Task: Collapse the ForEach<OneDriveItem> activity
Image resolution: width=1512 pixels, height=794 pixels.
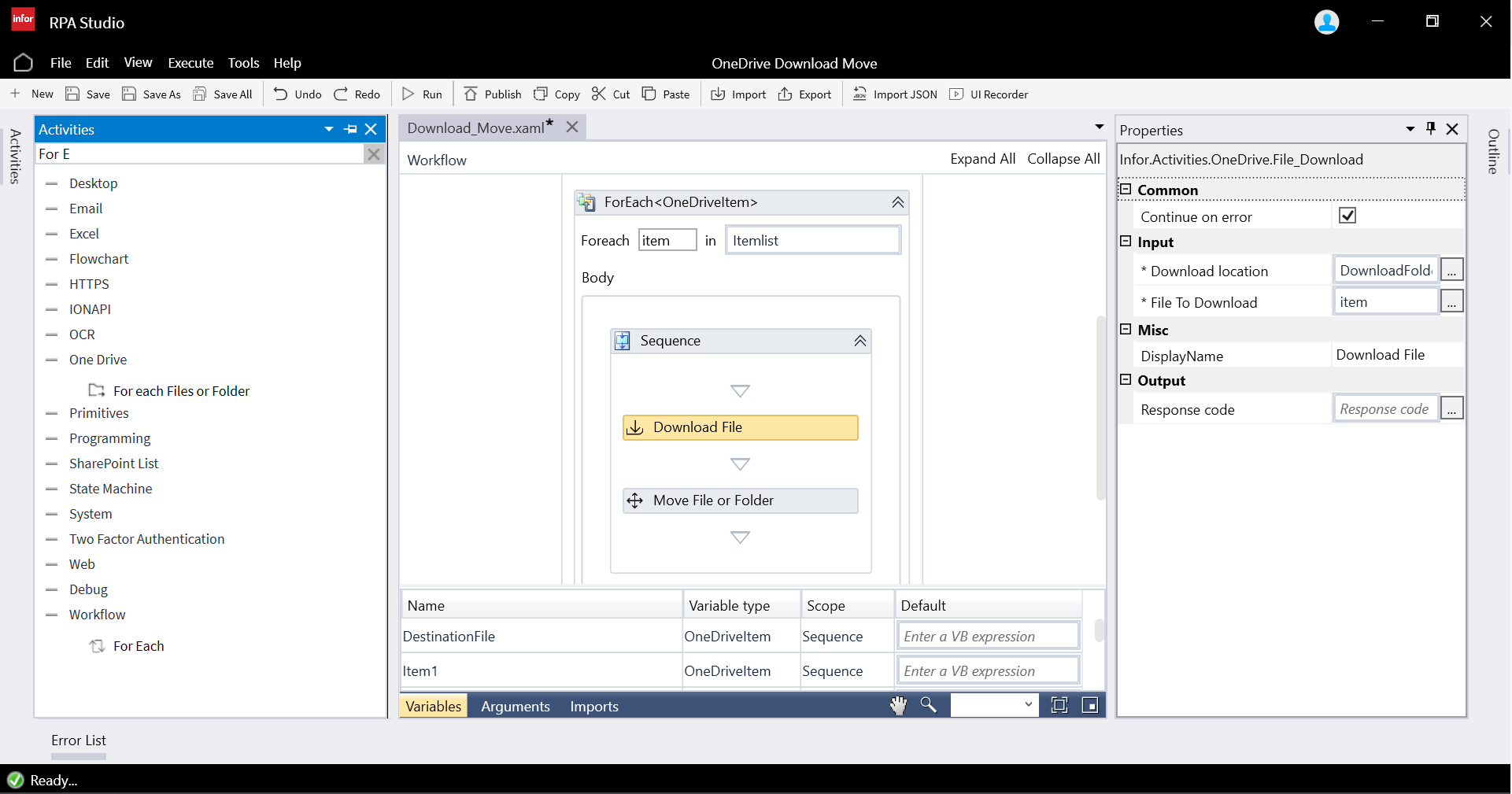Action: click(897, 203)
